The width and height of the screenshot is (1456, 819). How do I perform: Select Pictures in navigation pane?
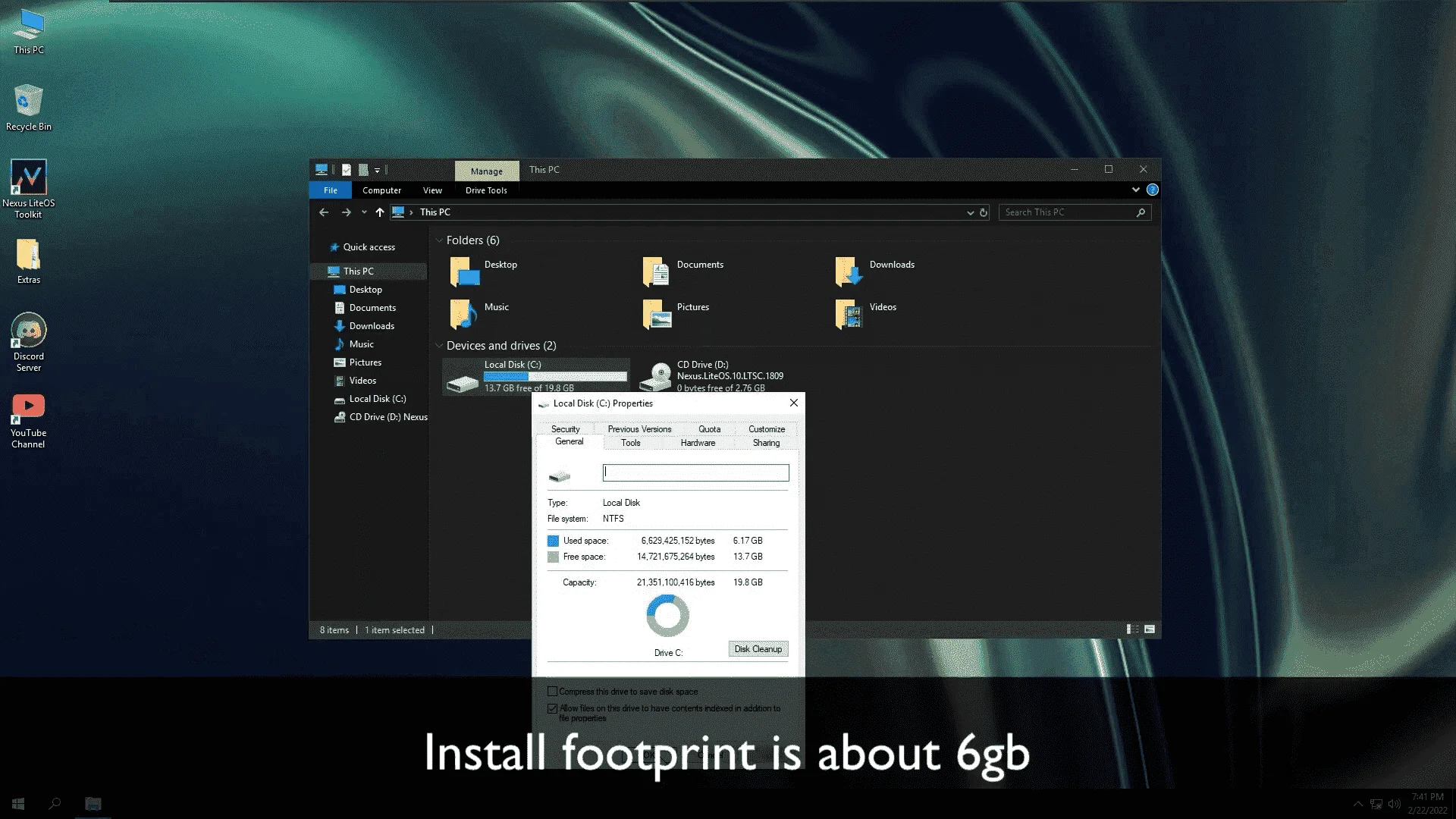[365, 362]
